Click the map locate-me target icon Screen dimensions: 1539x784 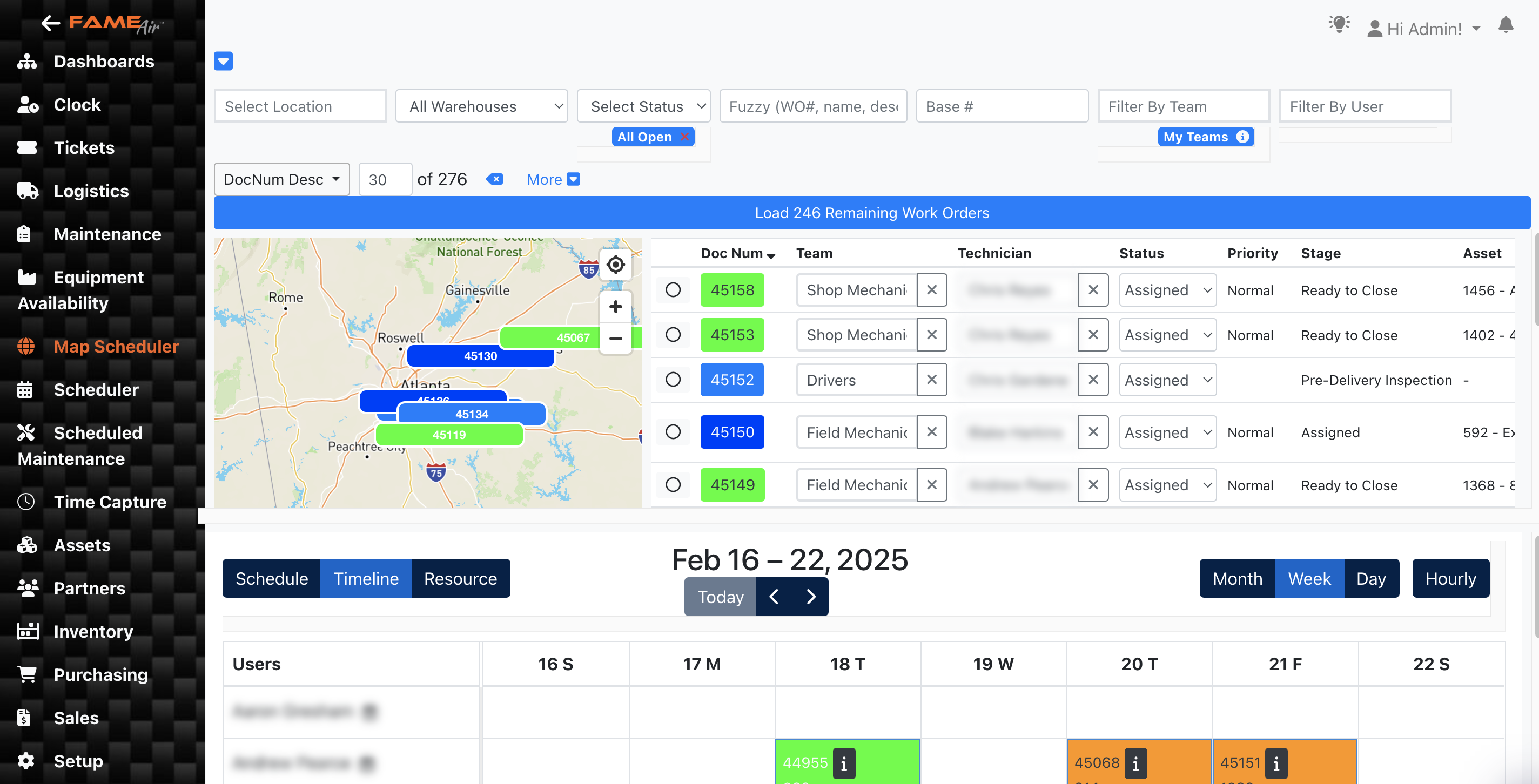615,265
